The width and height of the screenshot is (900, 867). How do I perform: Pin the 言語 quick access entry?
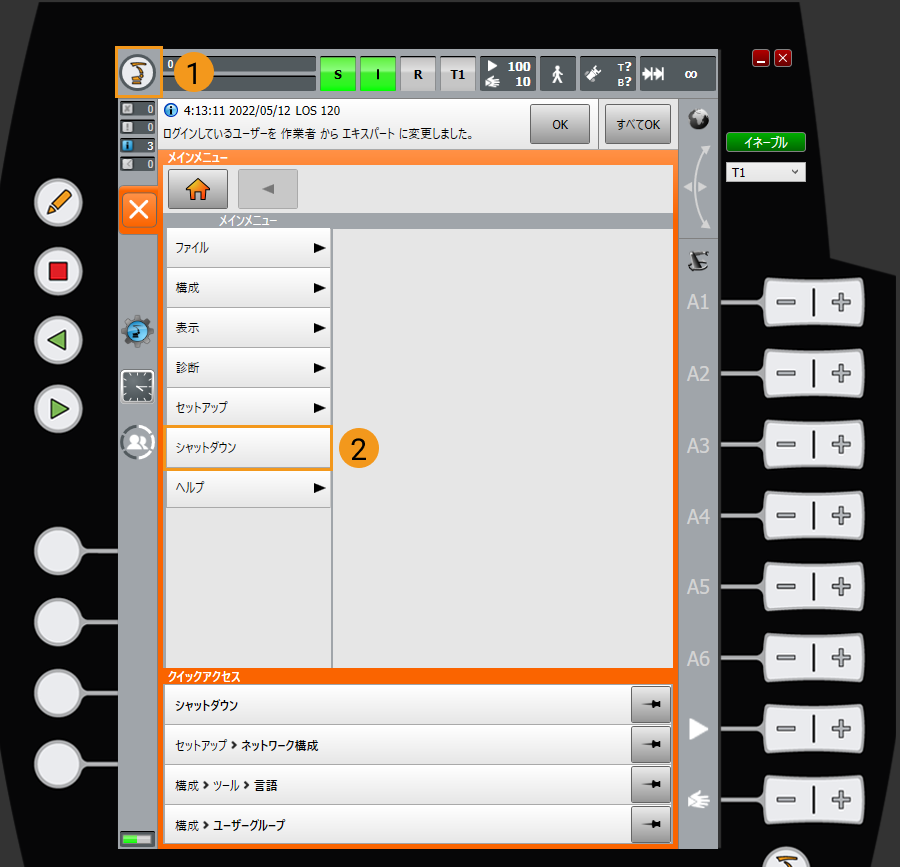[651, 784]
